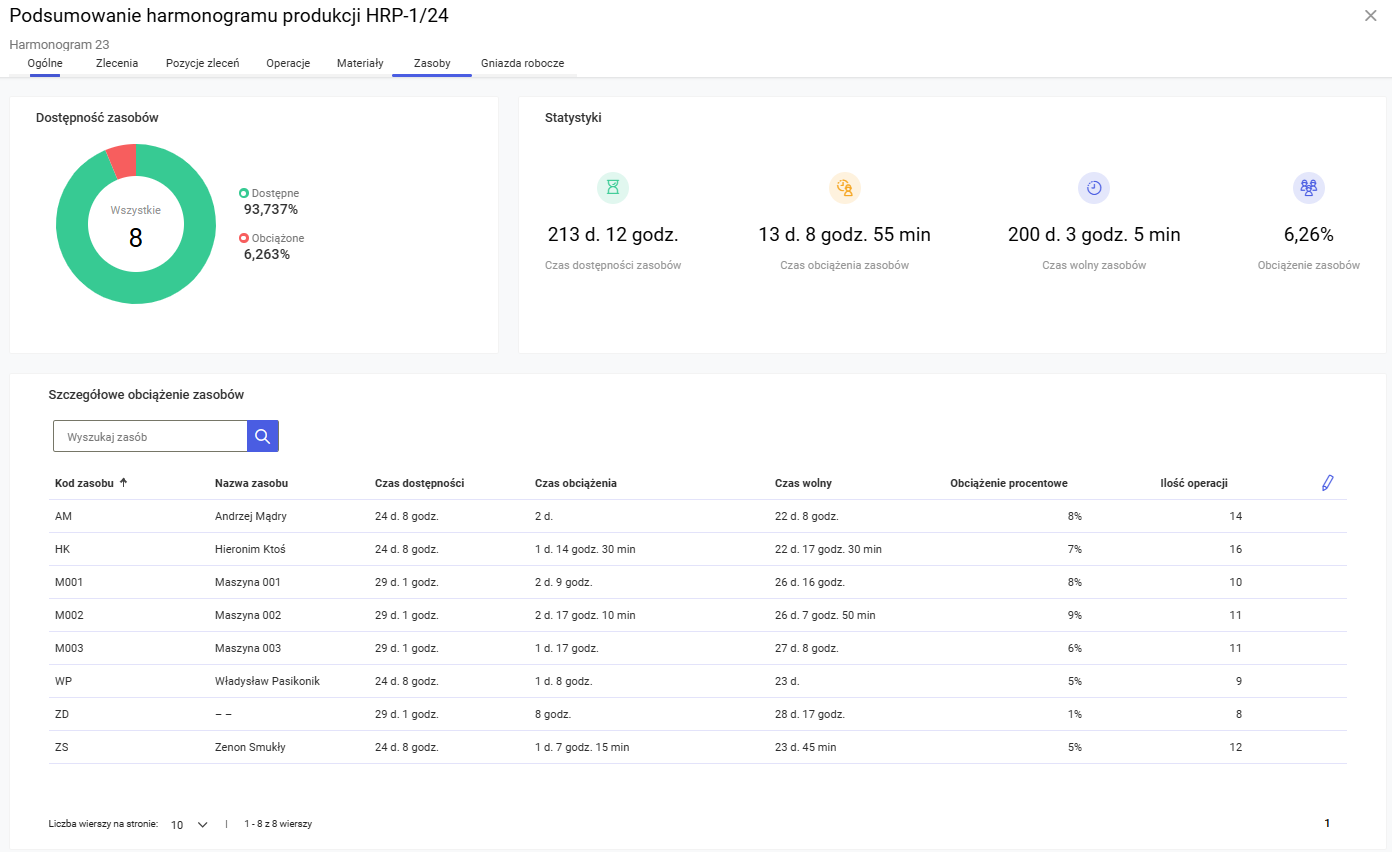The width and height of the screenshot is (1392, 852).
Task: Click the pencil edit columns icon
Action: pos(1327,483)
